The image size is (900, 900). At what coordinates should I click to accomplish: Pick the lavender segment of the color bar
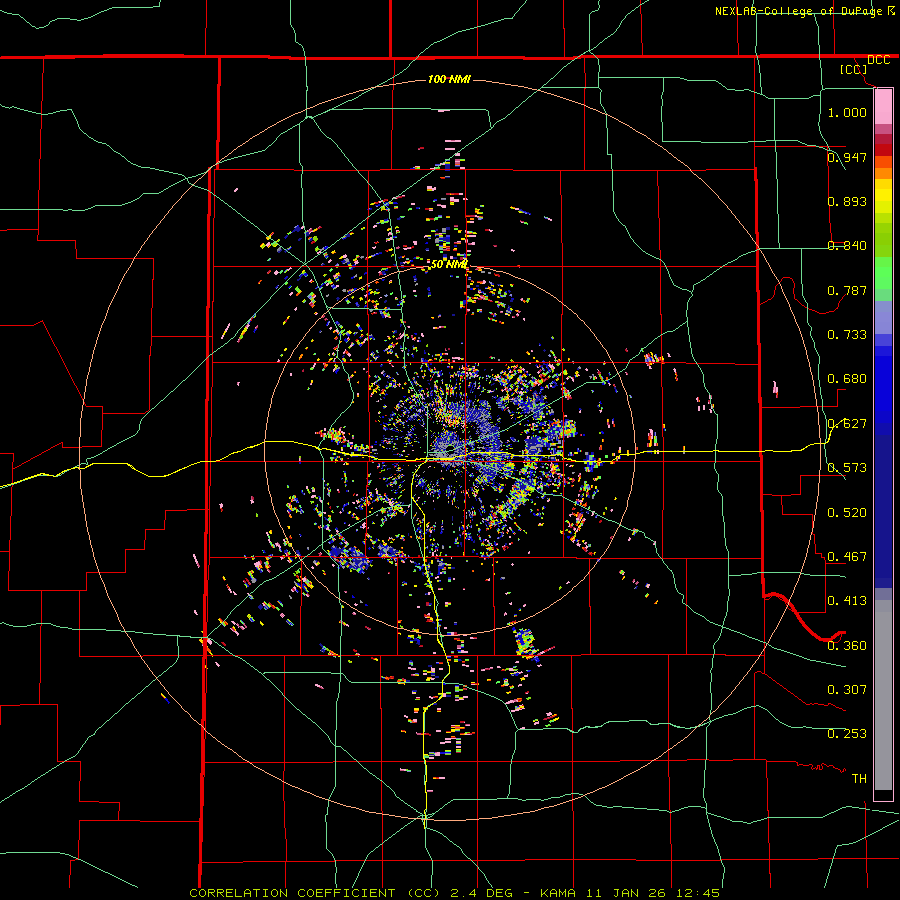point(883,319)
